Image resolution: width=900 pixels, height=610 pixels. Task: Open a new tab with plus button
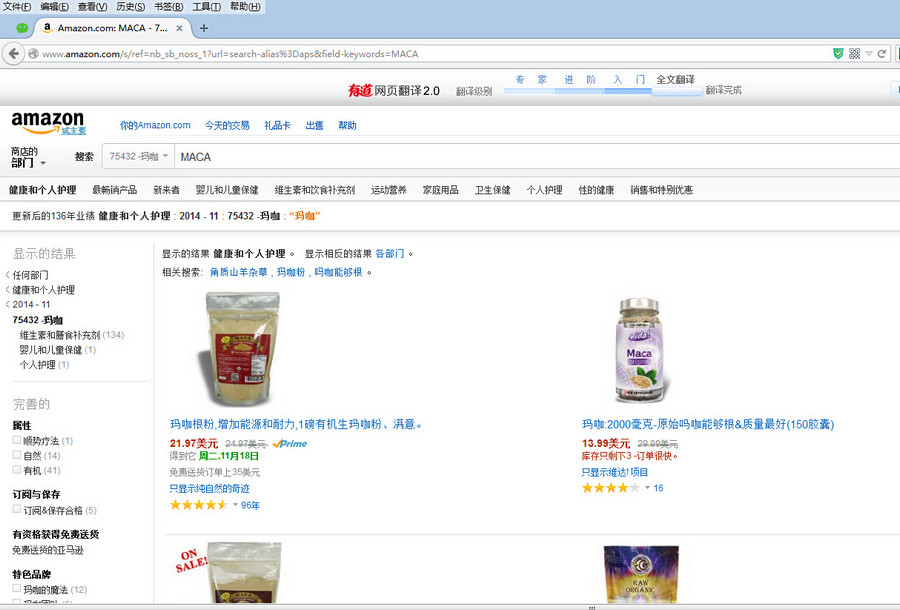coord(204,28)
